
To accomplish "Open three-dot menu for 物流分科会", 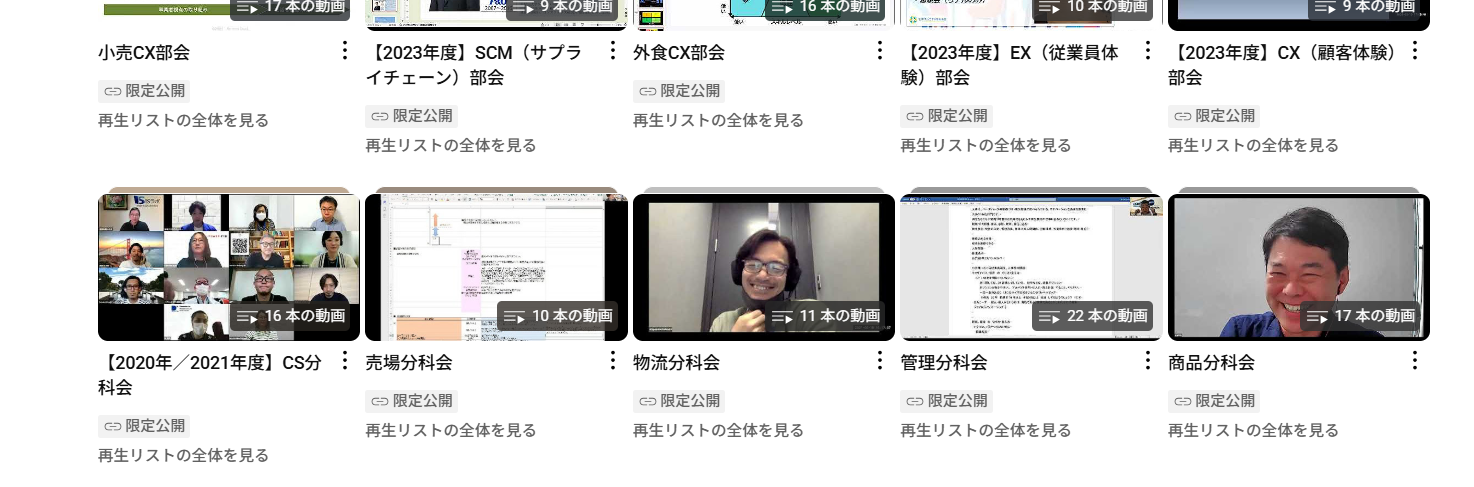I will pos(880,361).
